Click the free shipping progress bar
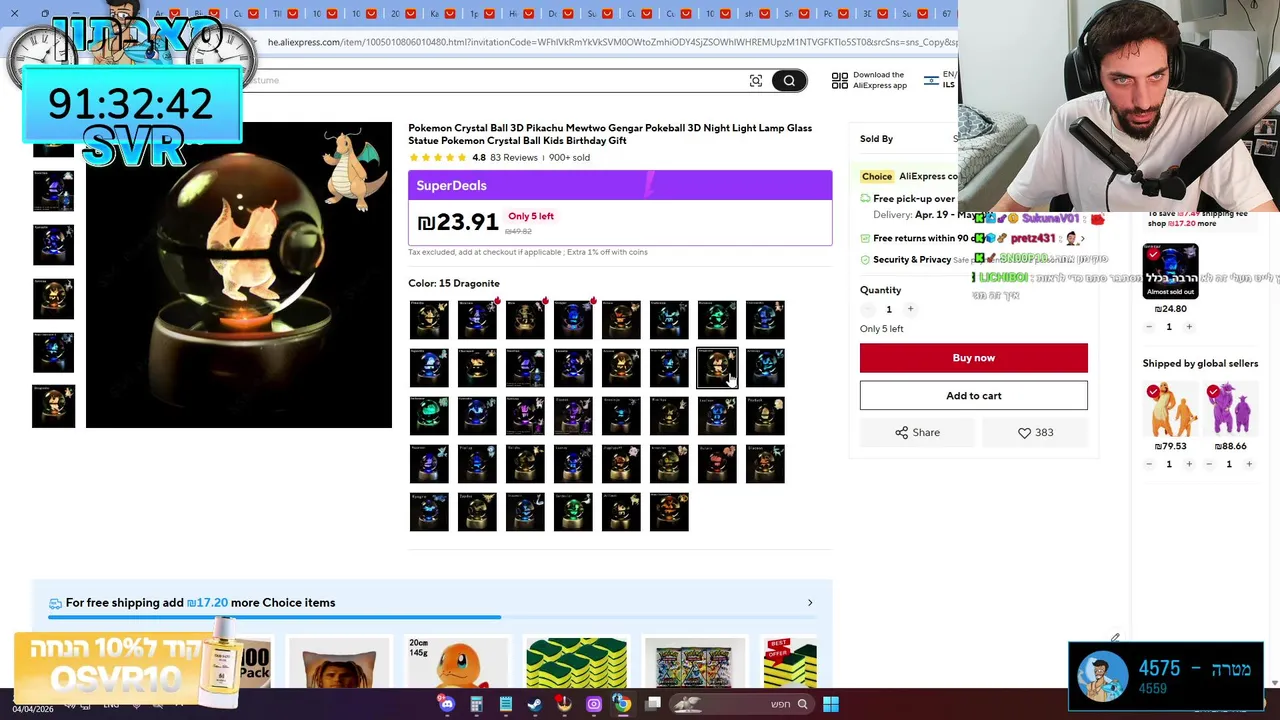The image size is (1280, 720). click(432, 618)
